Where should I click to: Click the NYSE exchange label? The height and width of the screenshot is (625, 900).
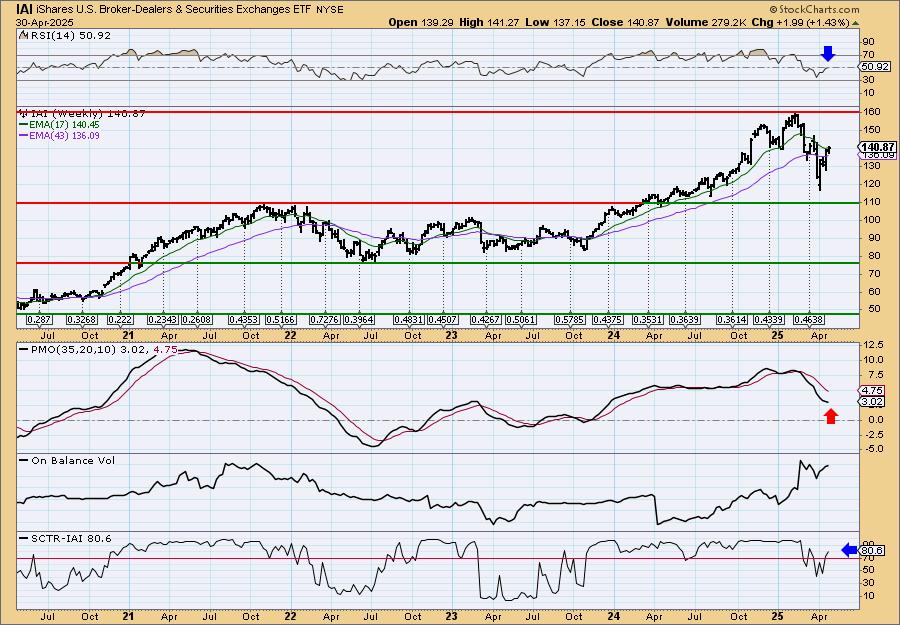[331, 10]
